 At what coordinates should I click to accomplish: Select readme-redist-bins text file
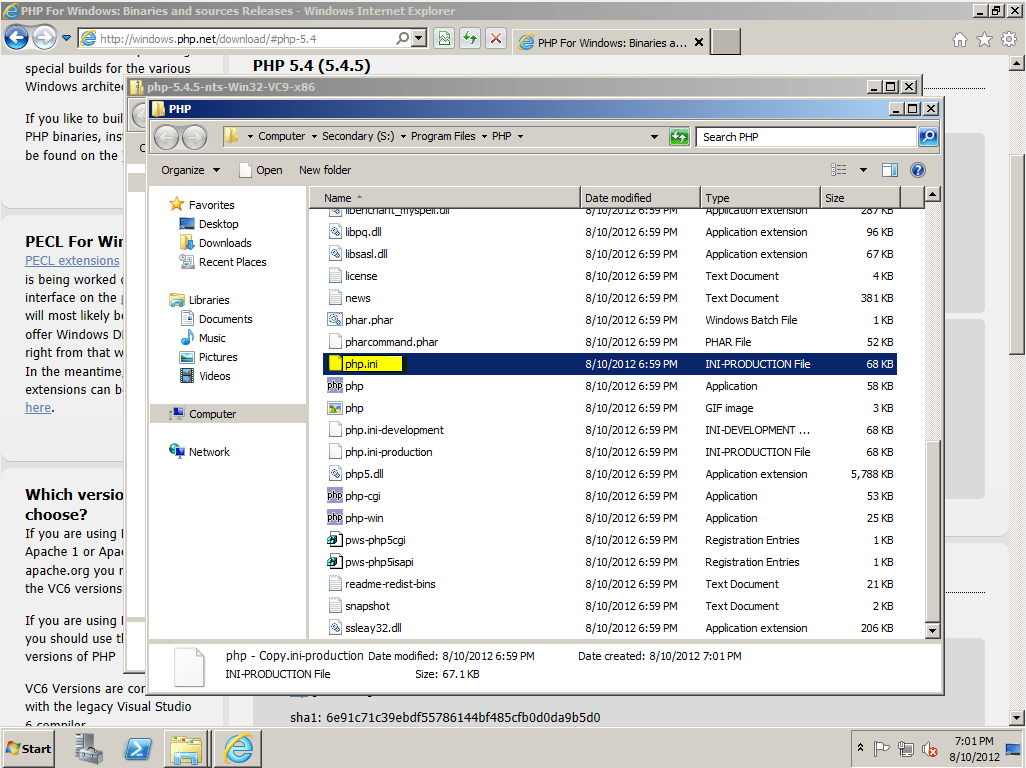pyautogui.click(x=390, y=584)
